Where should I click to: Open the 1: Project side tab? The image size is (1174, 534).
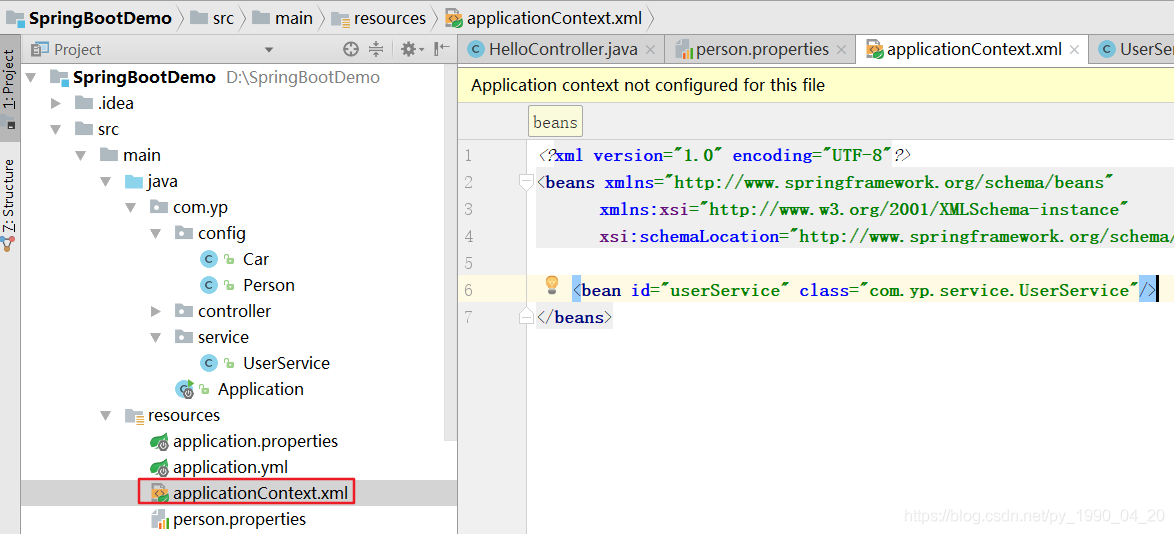point(10,88)
